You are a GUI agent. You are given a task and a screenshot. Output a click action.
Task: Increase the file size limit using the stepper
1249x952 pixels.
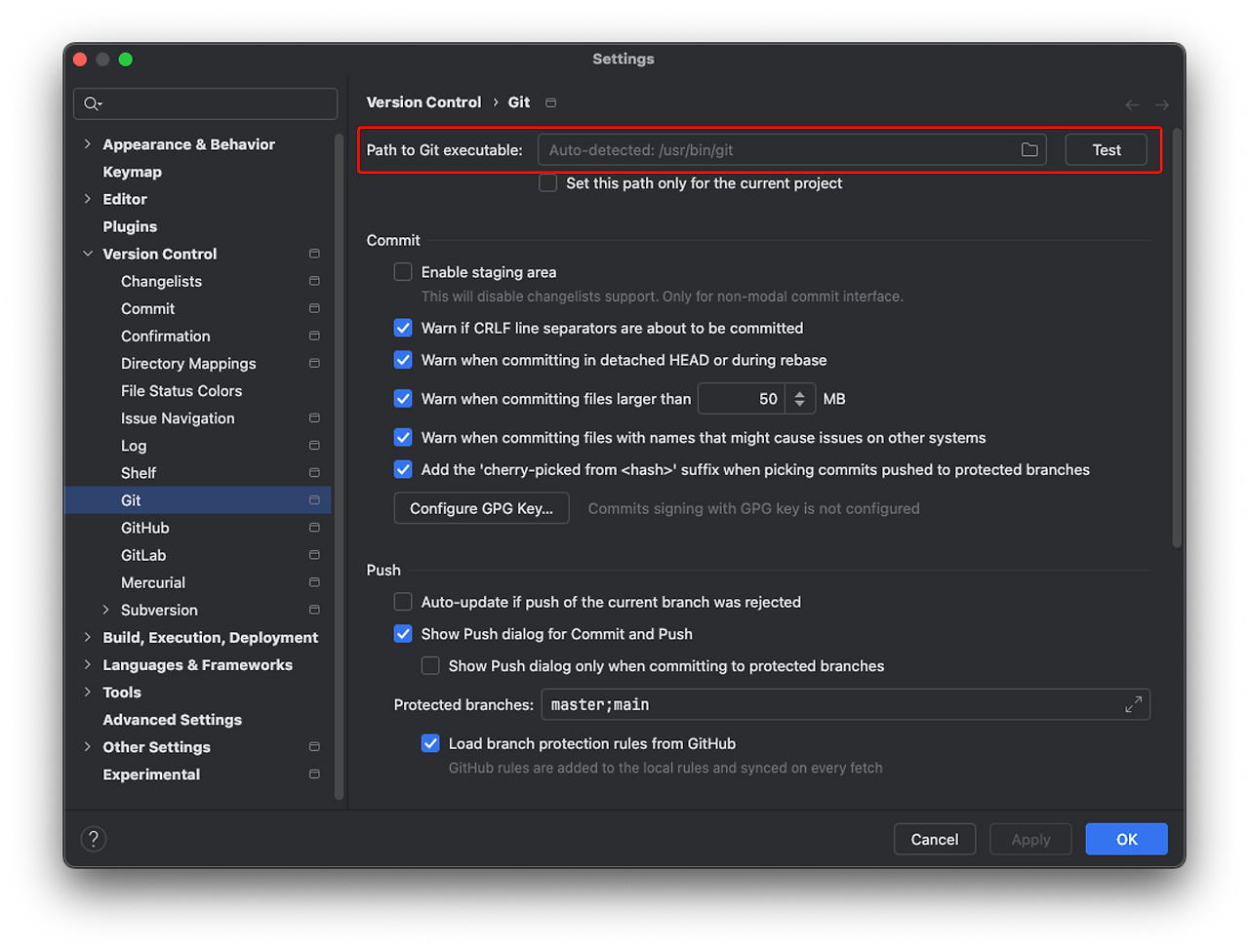pyautogui.click(x=800, y=393)
